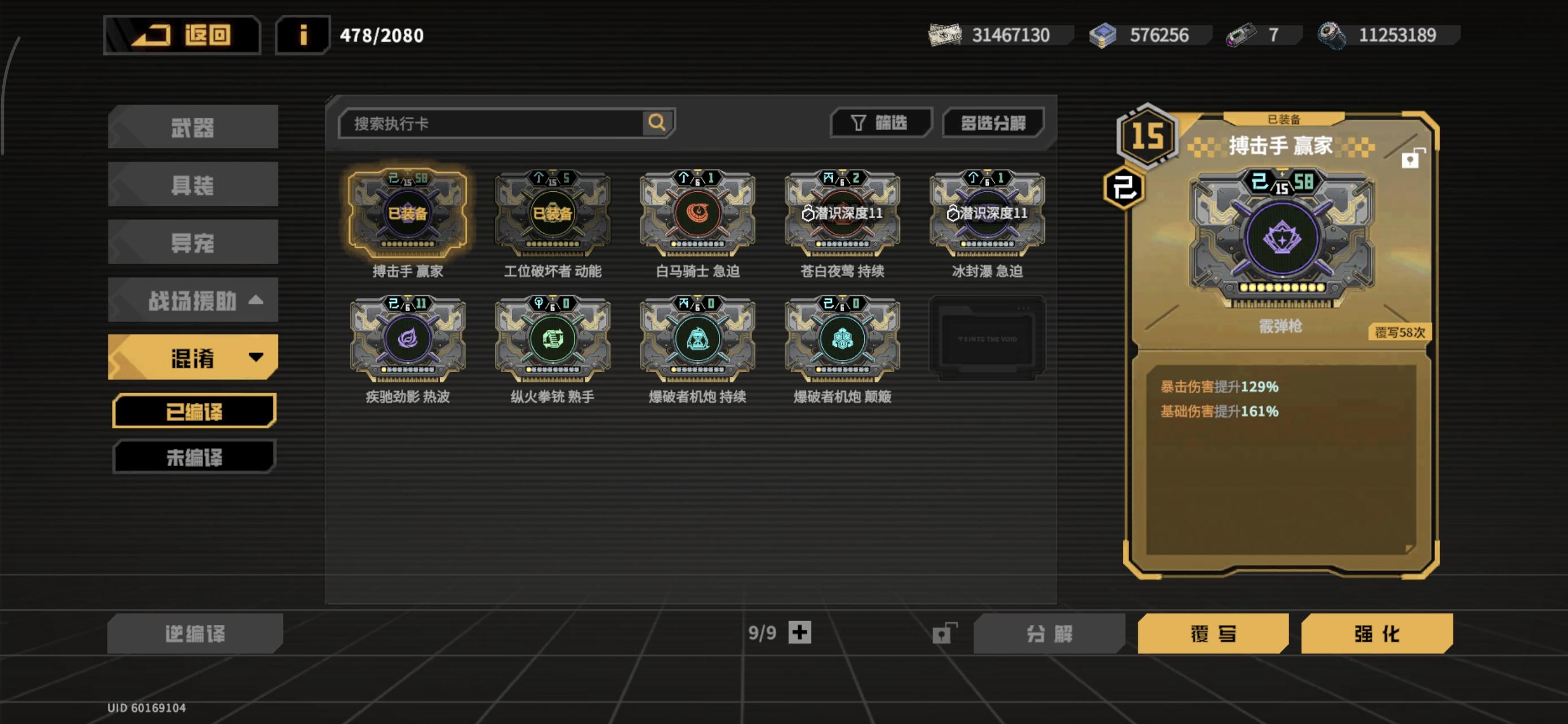
Task: Switch to the 武器 tab
Action: 193,127
